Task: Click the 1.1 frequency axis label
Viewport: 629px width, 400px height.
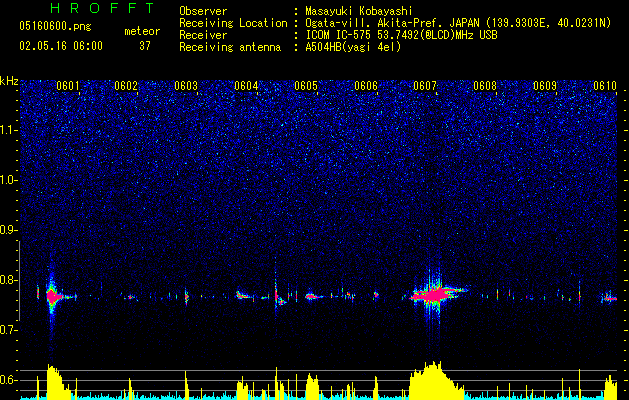Action: point(9,130)
